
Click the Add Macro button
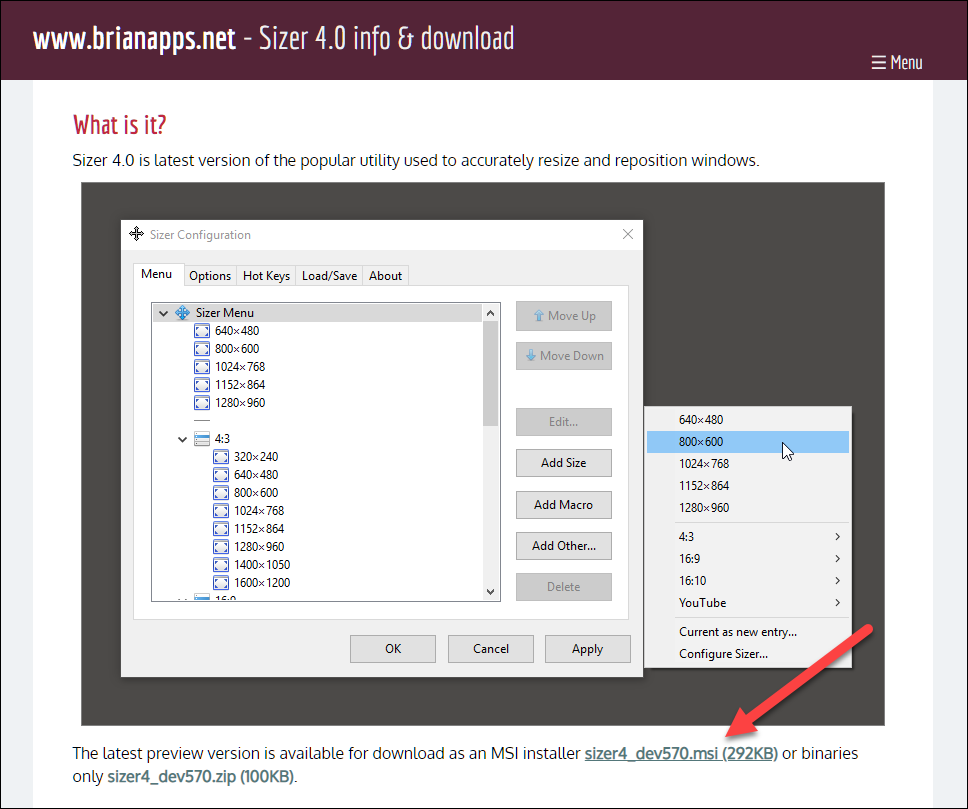click(564, 505)
